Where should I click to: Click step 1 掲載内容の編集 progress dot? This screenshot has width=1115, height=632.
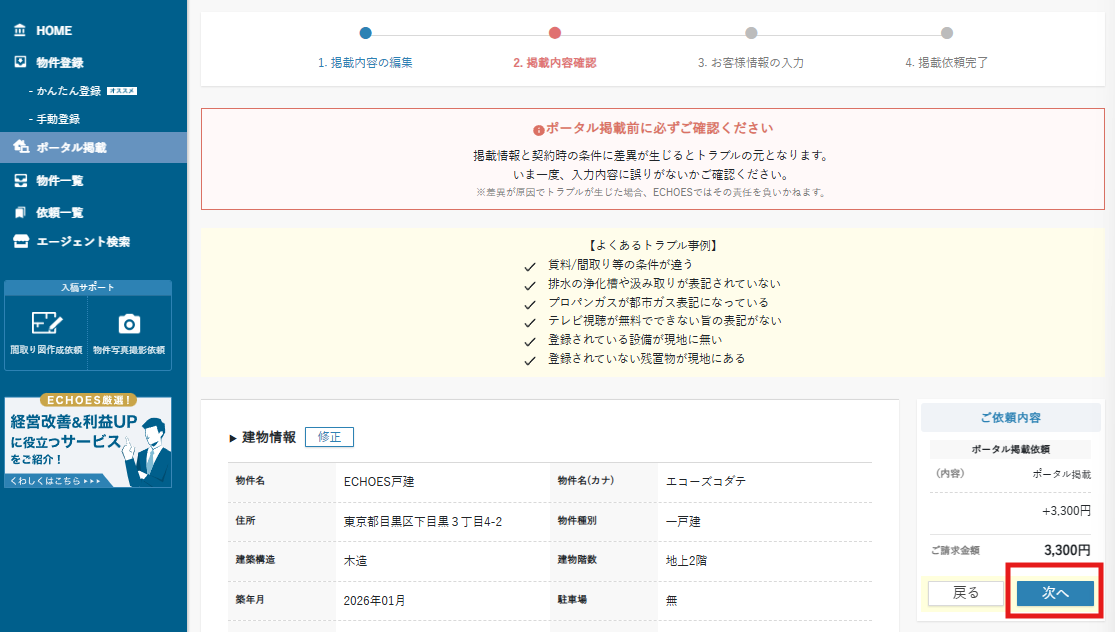tap(365, 33)
